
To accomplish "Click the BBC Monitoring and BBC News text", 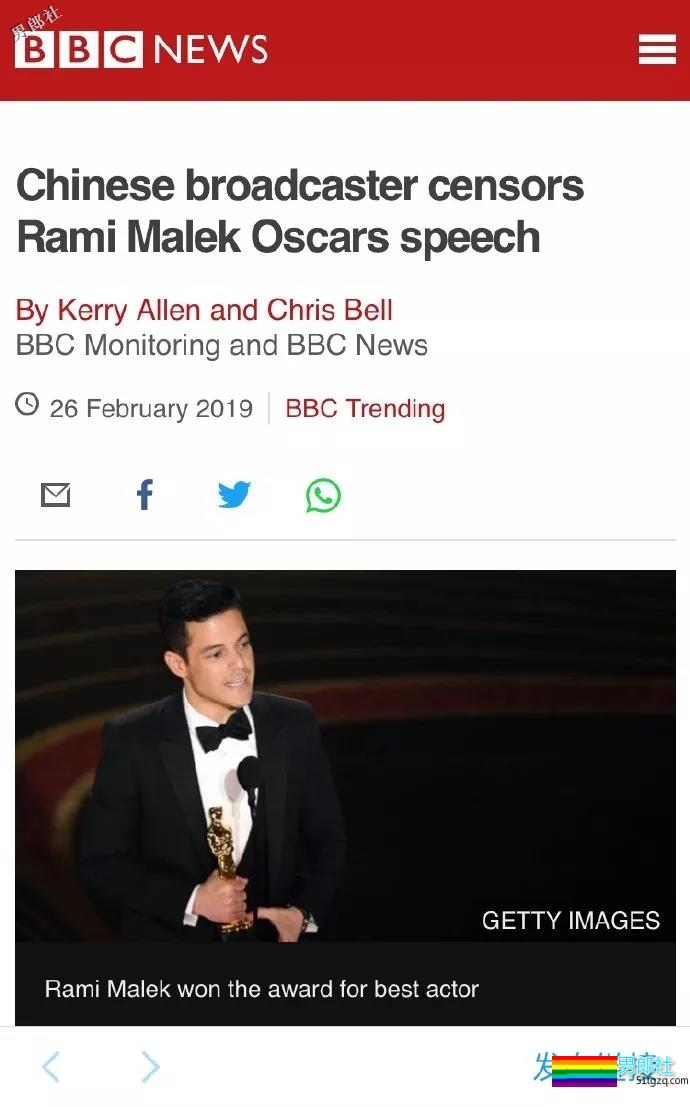I will (x=222, y=346).
